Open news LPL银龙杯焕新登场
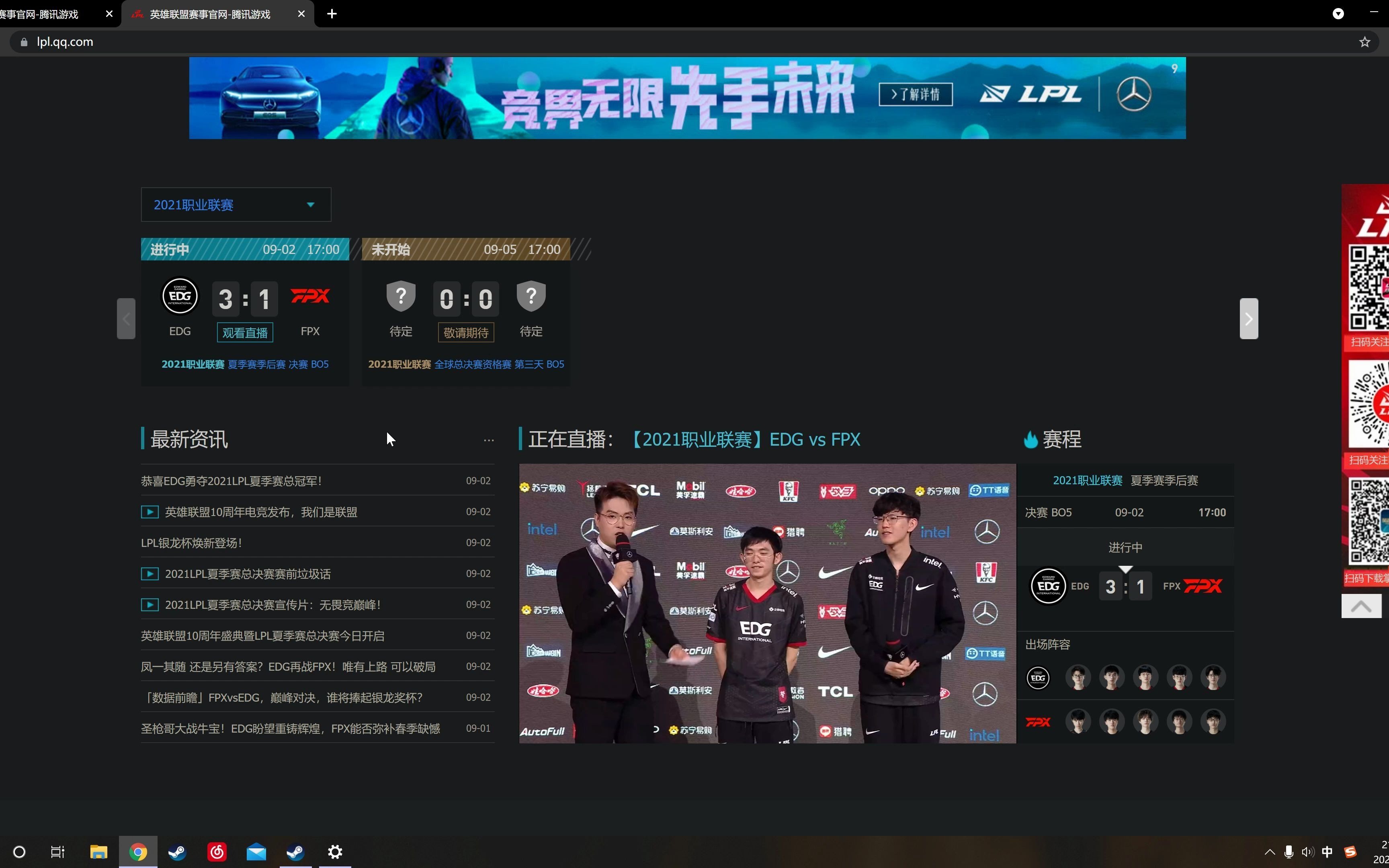Screen dimensions: 1389x868 [192, 543]
